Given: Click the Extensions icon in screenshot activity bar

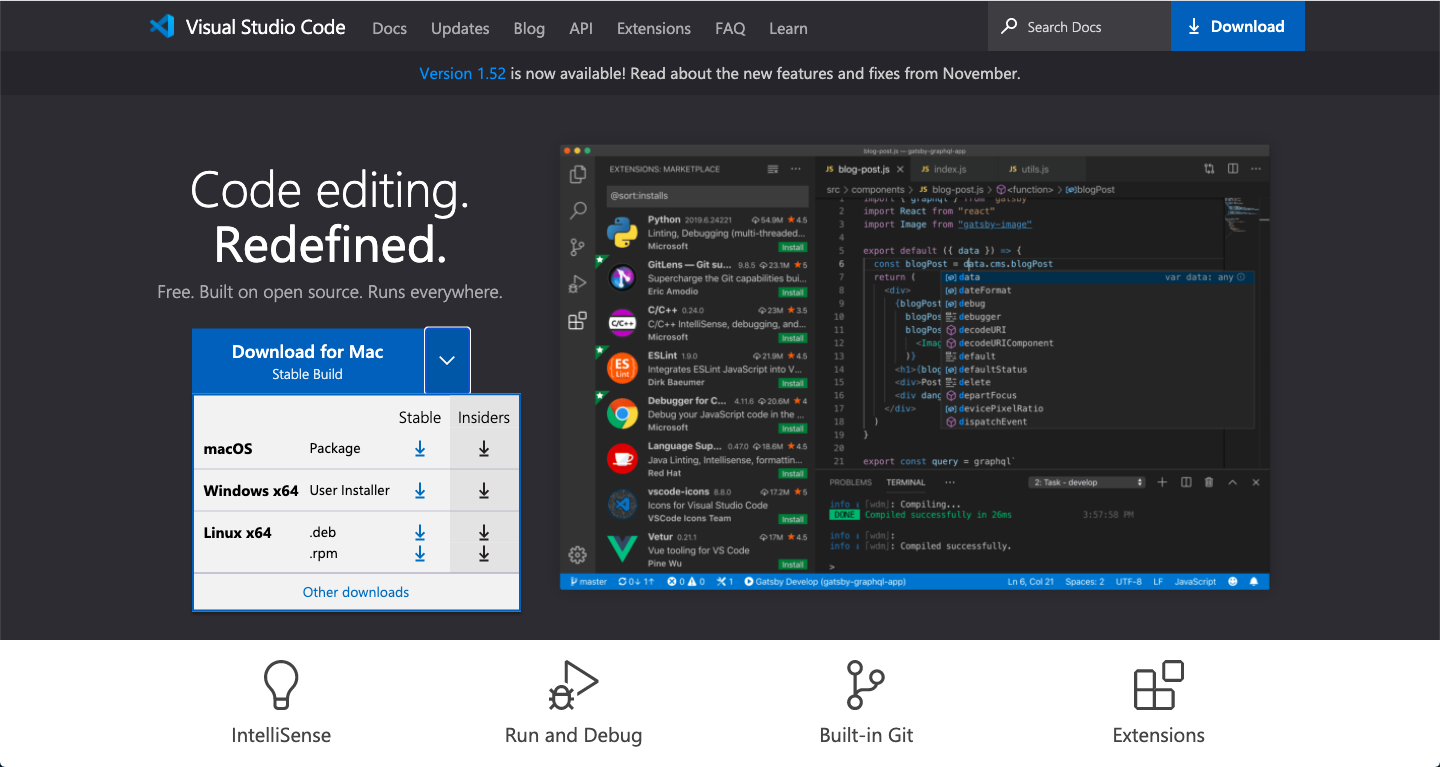Looking at the screenshot, I should tap(578, 321).
